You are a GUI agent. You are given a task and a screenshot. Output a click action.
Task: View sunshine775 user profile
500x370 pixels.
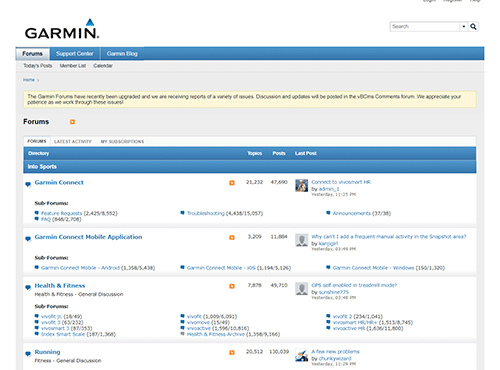click(334, 292)
